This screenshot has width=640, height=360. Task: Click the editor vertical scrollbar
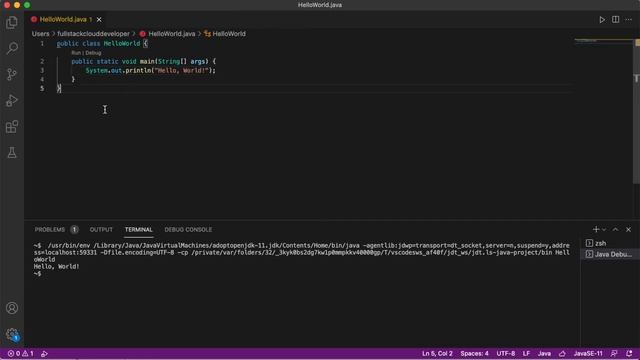tap(636, 110)
